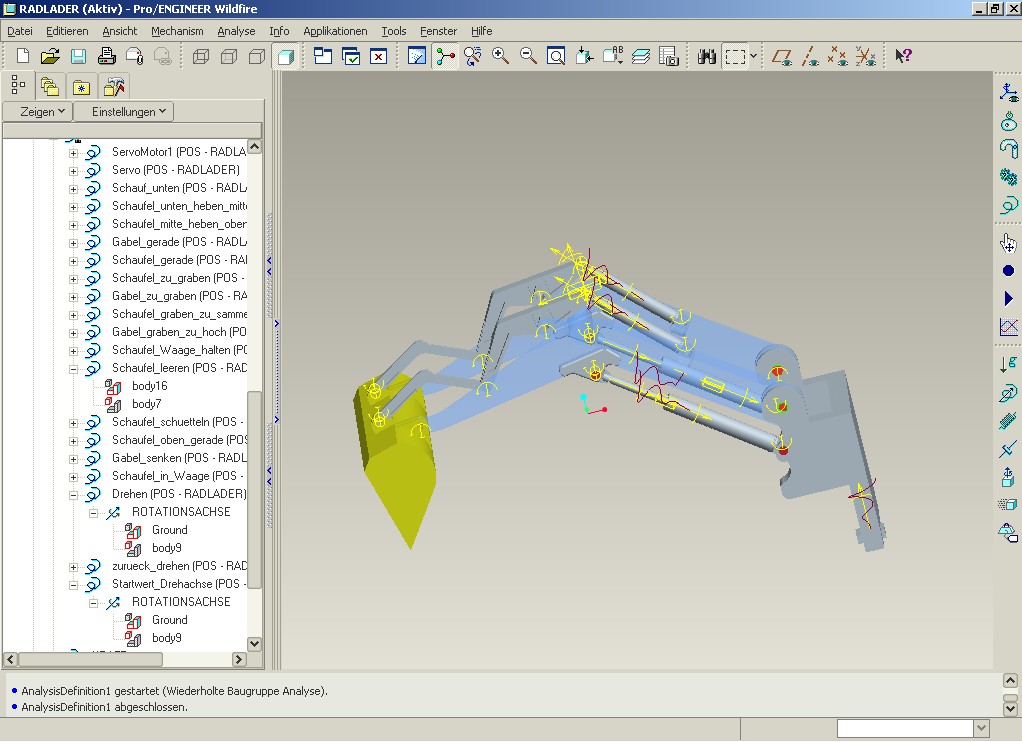The width and height of the screenshot is (1022, 742).
Task: Open the Zeigen dropdown
Action: (38, 112)
